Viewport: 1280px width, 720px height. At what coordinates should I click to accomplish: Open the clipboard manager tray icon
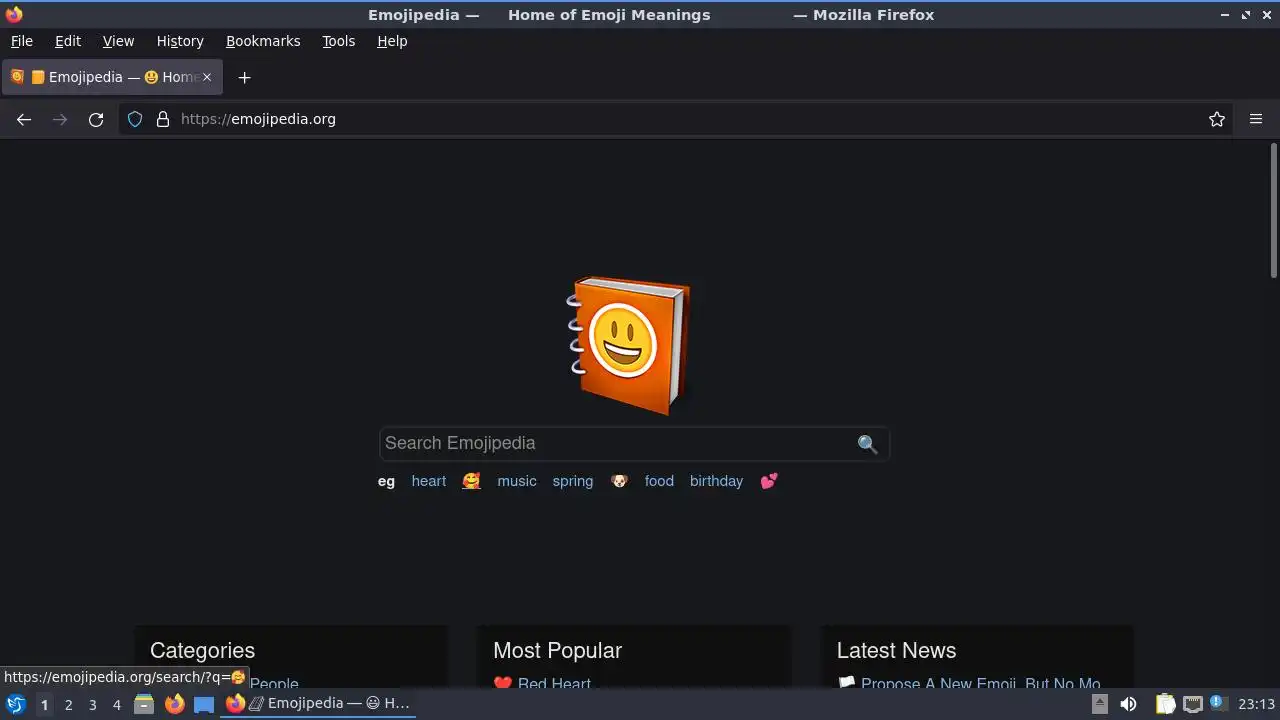click(x=1166, y=704)
